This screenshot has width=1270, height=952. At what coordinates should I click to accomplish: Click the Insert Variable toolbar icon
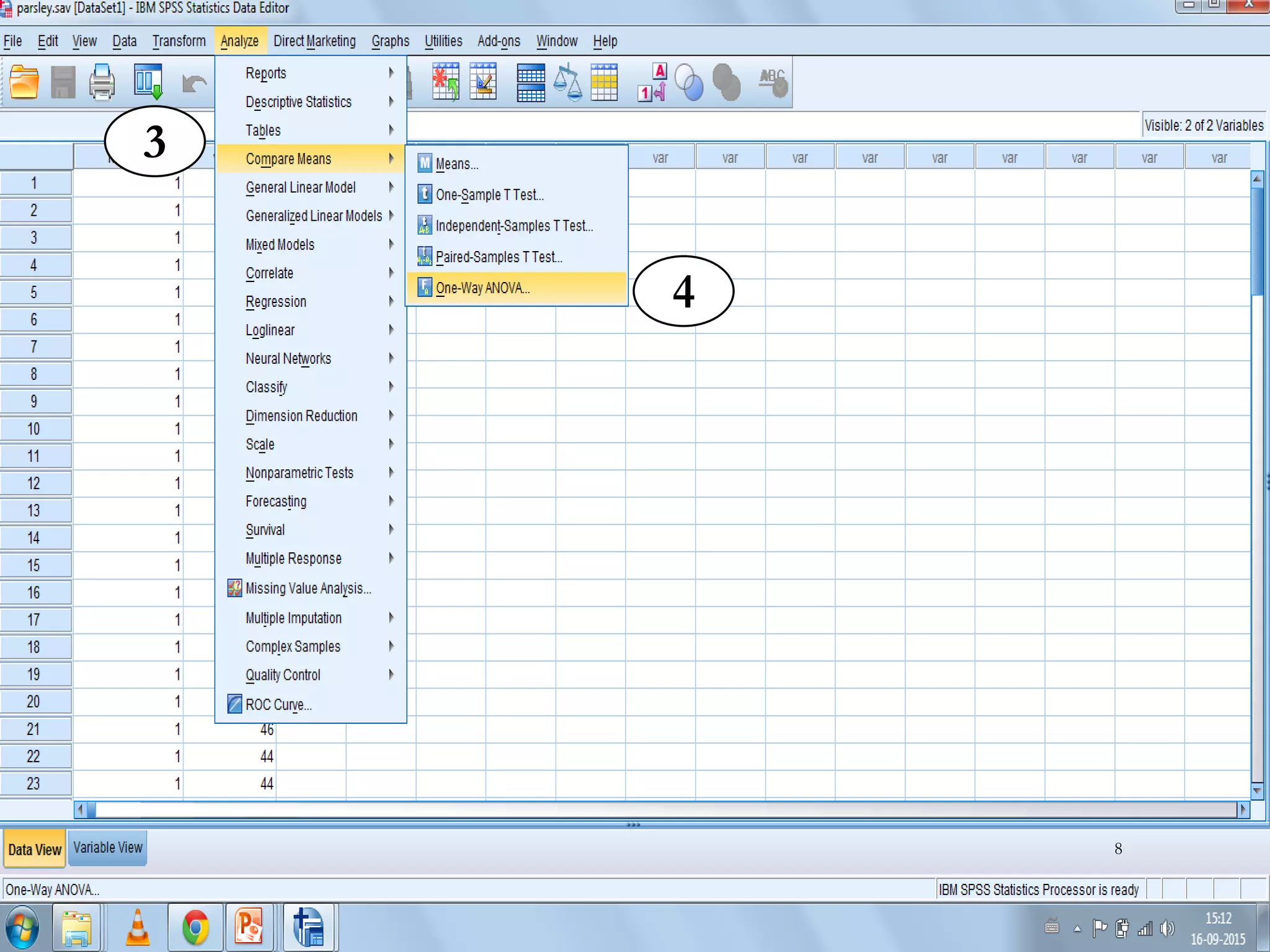[483, 82]
